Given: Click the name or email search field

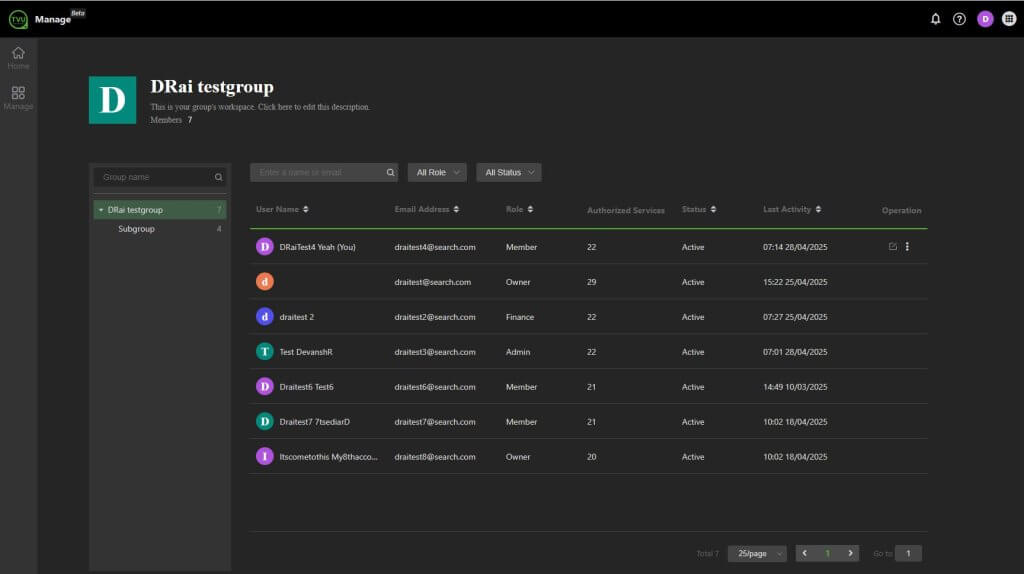Looking at the screenshot, I should tap(316, 173).
